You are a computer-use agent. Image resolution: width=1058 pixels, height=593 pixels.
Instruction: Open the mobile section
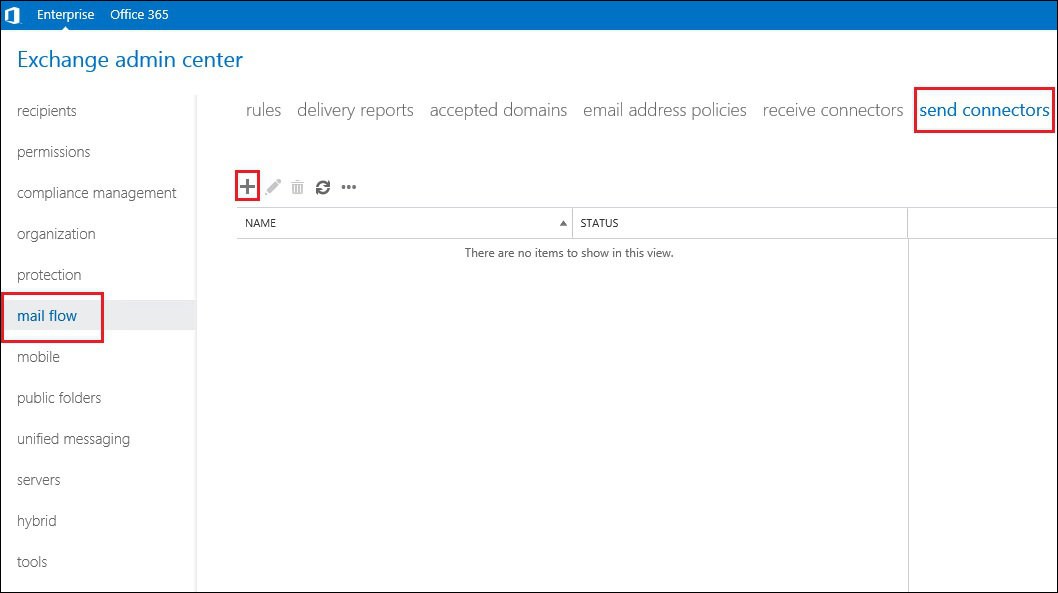click(38, 357)
